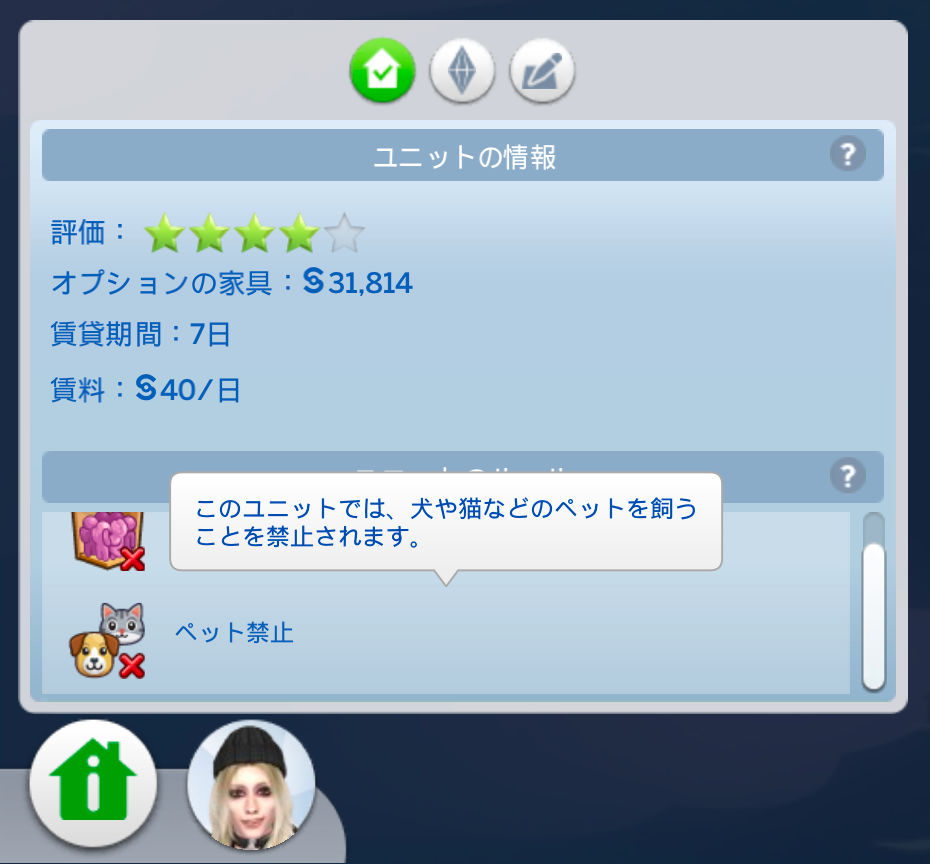Click the ユニットの情報 header bar
The width and height of the screenshot is (930, 864).
[463, 155]
